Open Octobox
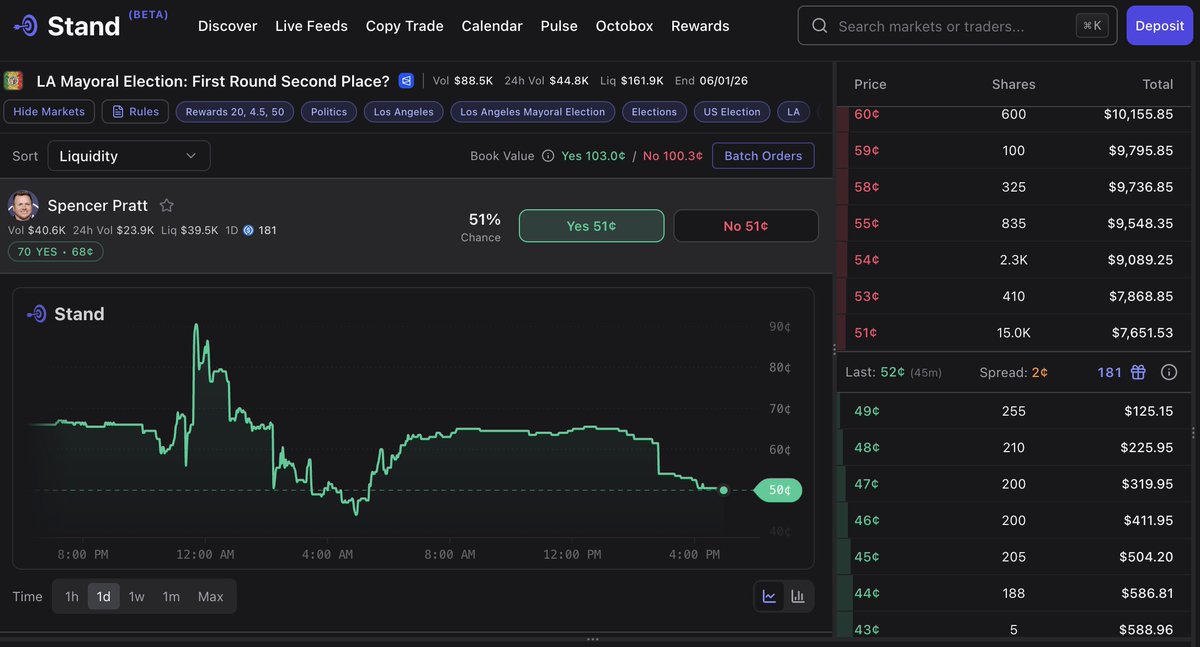Screen dimensions: 1200x647 (624, 26)
